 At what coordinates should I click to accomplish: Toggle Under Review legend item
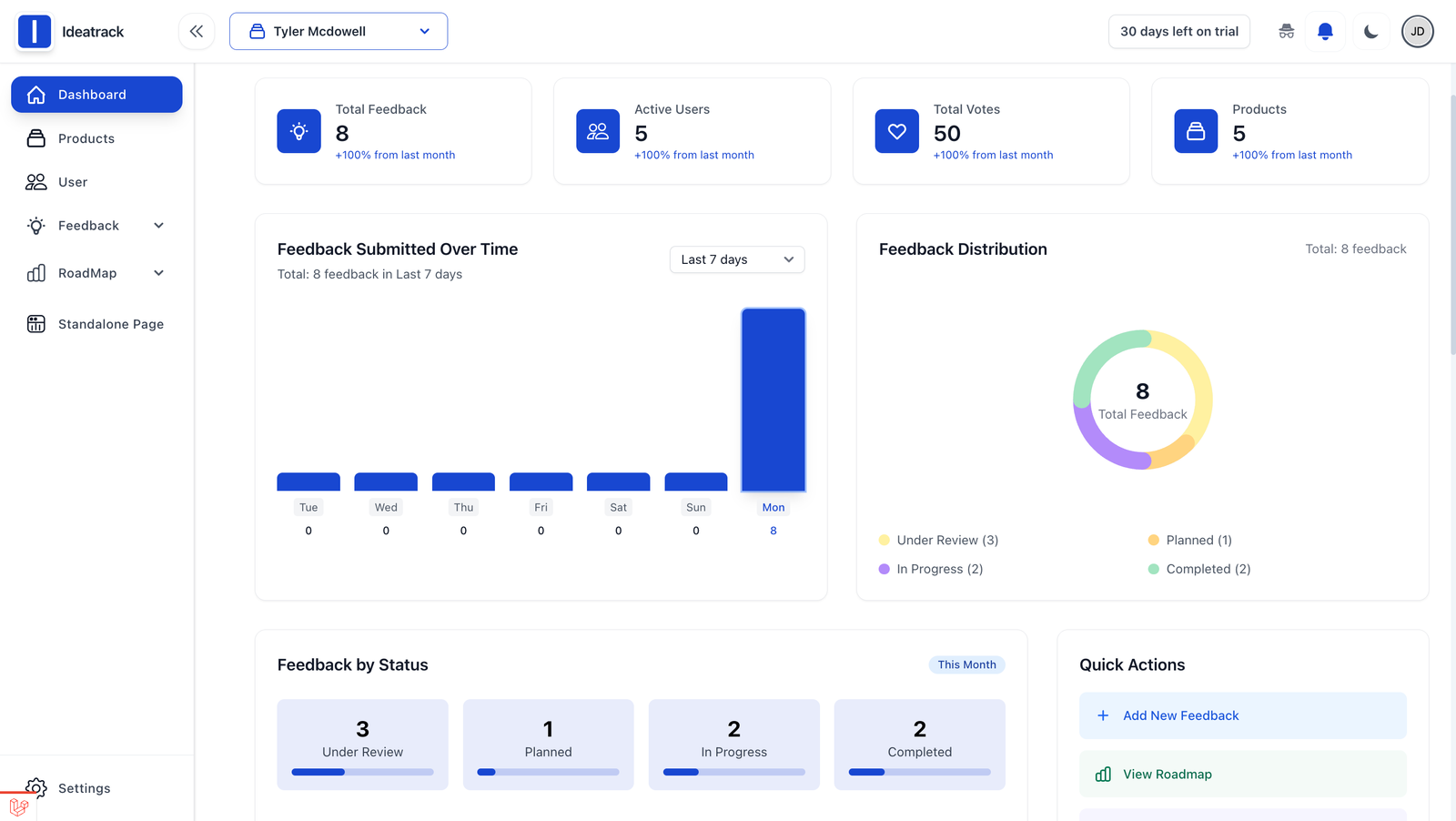[x=938, y=541]
